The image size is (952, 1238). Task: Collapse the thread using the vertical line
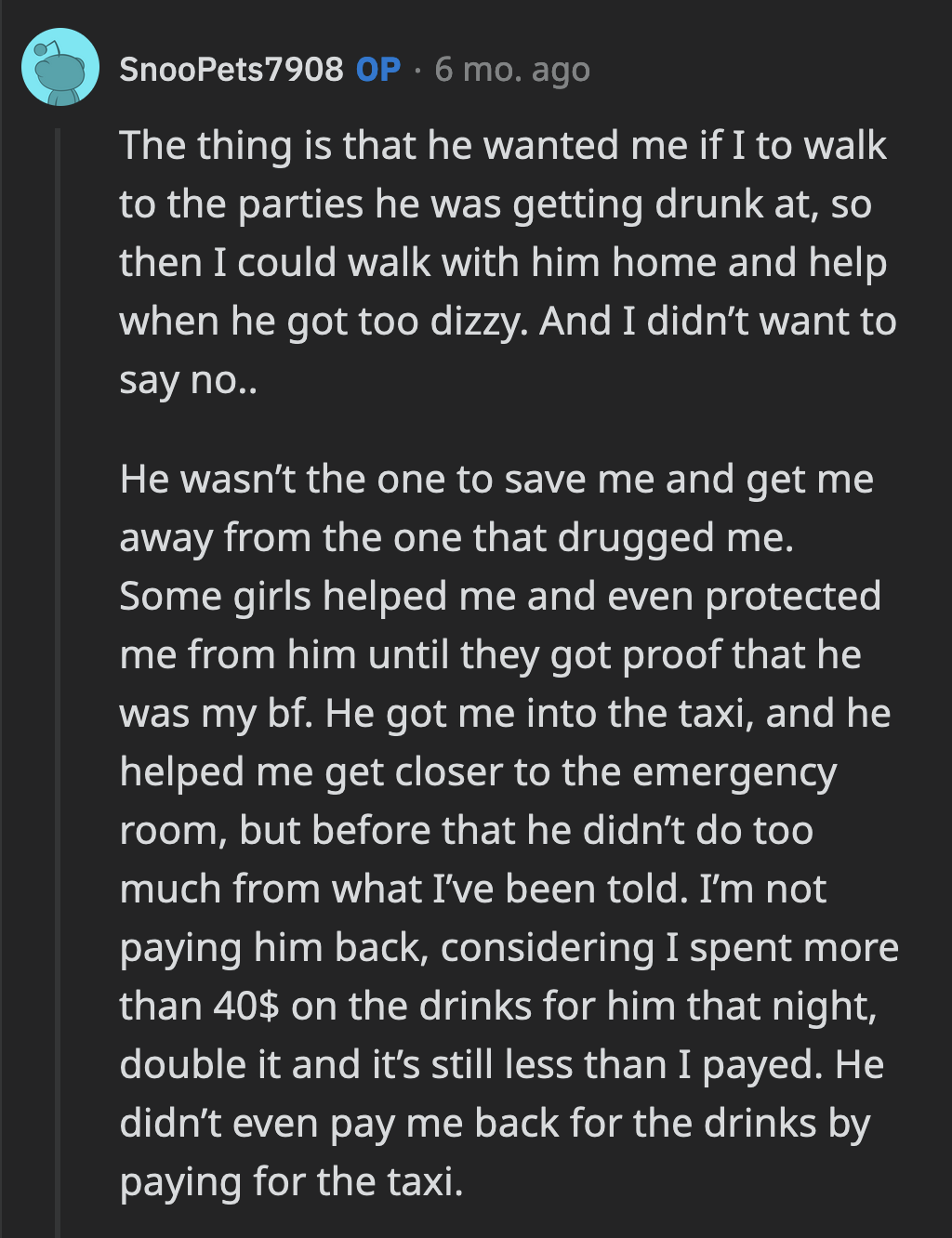tap(59, 651)
